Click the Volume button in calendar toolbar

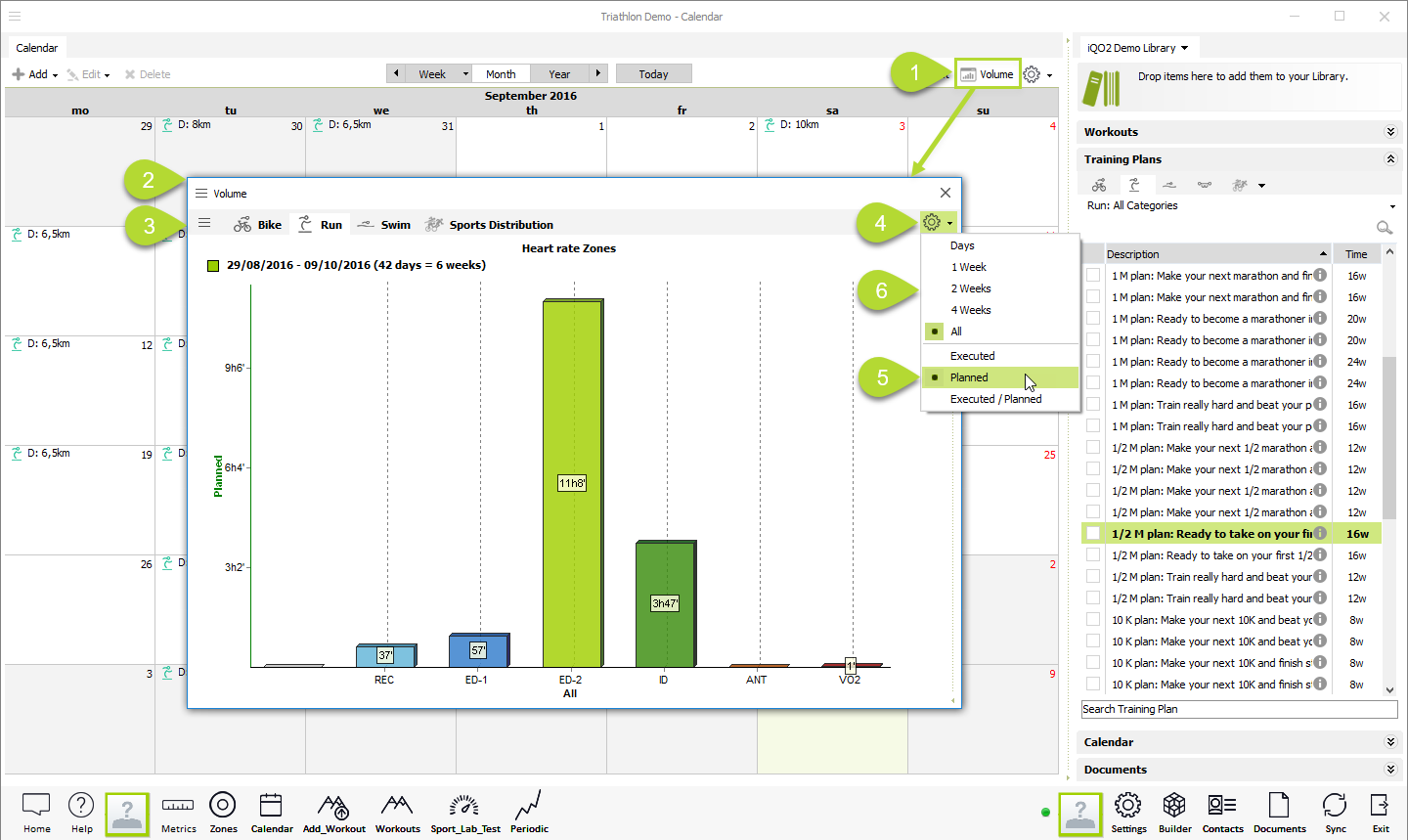(987, 74)
